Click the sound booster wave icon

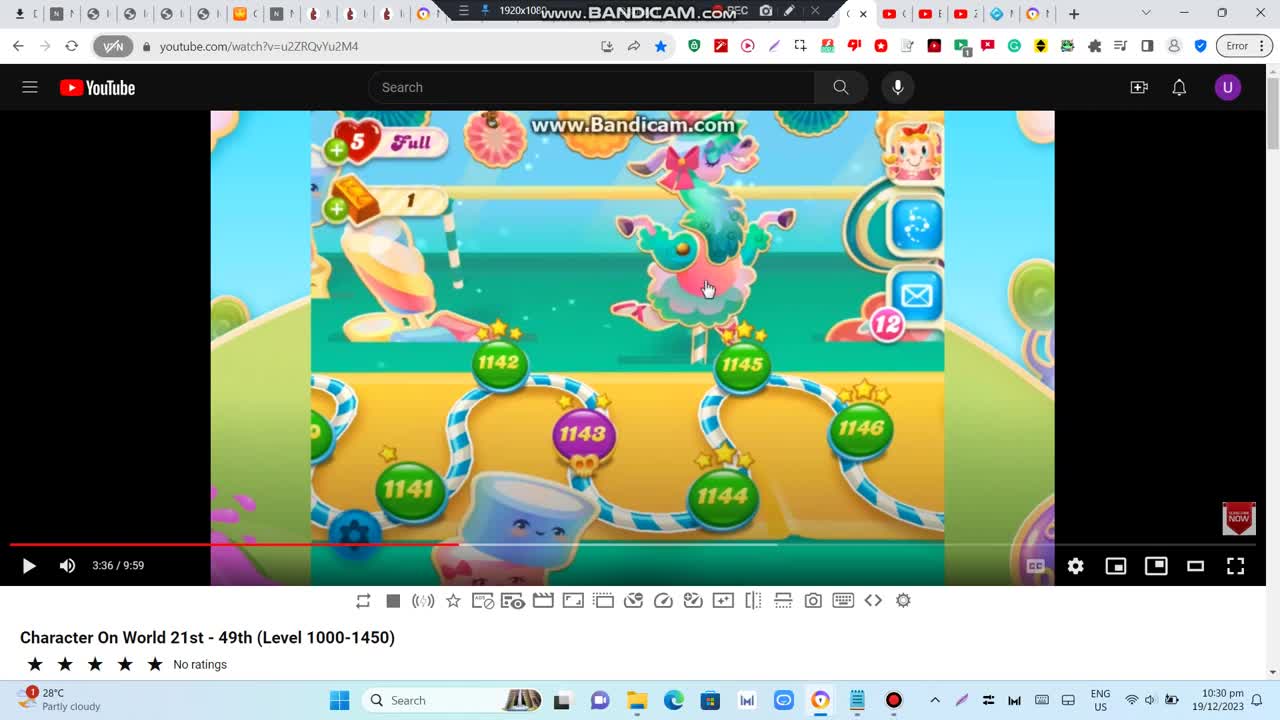pyautogui.click(x=423, y=601)
